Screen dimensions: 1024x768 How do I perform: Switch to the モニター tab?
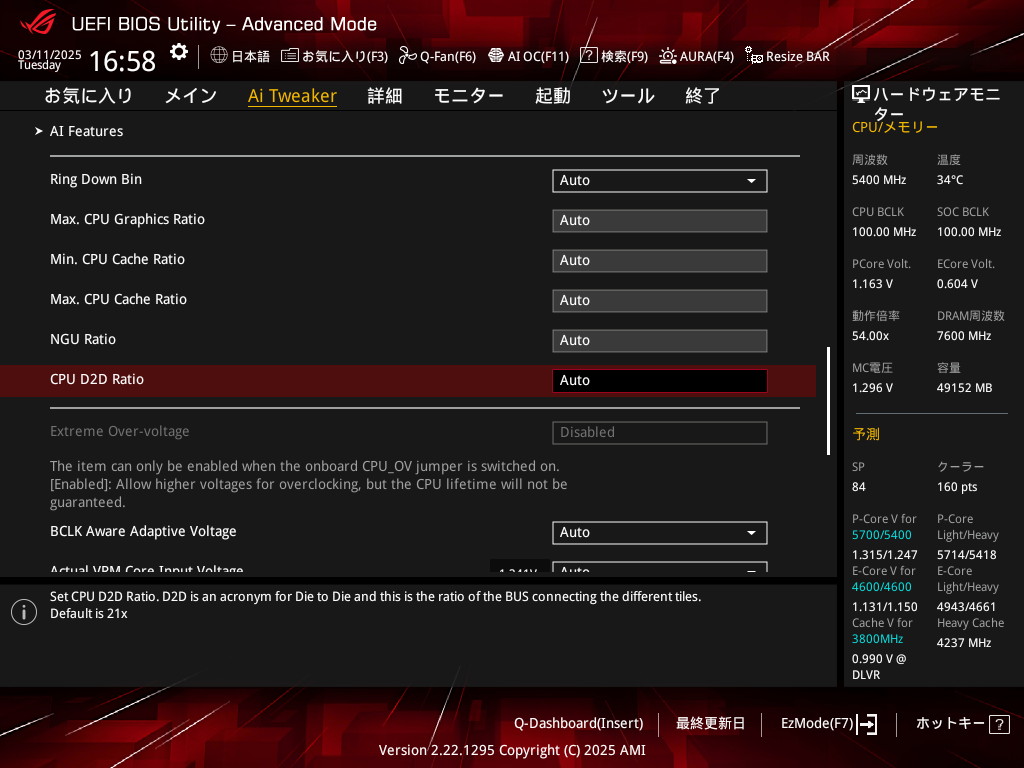pyautogui.click(x=468, y=95)
